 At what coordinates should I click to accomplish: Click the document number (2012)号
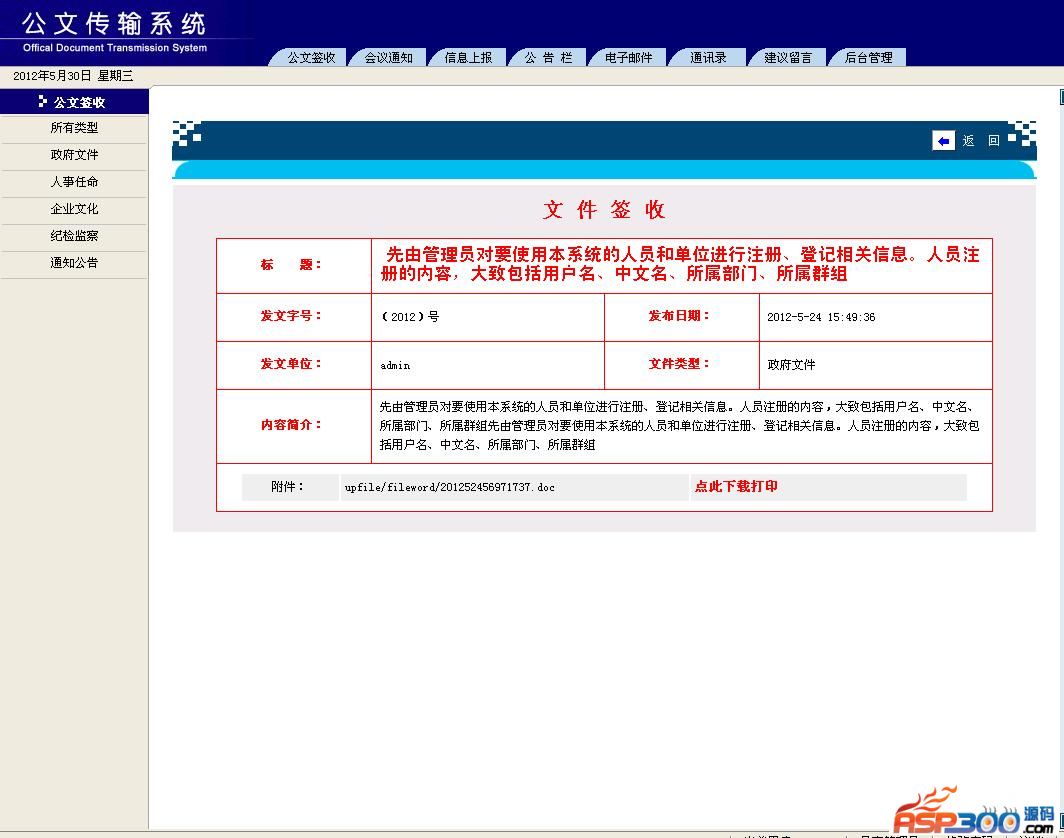coord(410,317)
